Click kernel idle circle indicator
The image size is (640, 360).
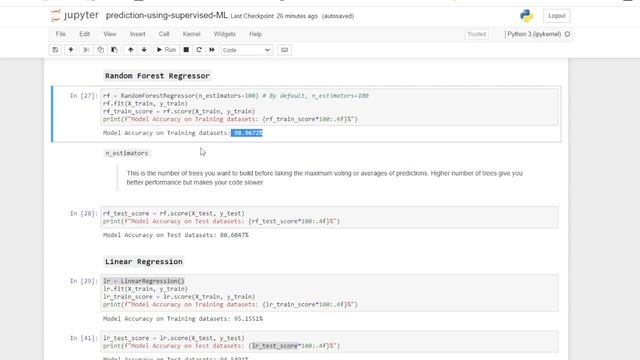pos(567,34)
